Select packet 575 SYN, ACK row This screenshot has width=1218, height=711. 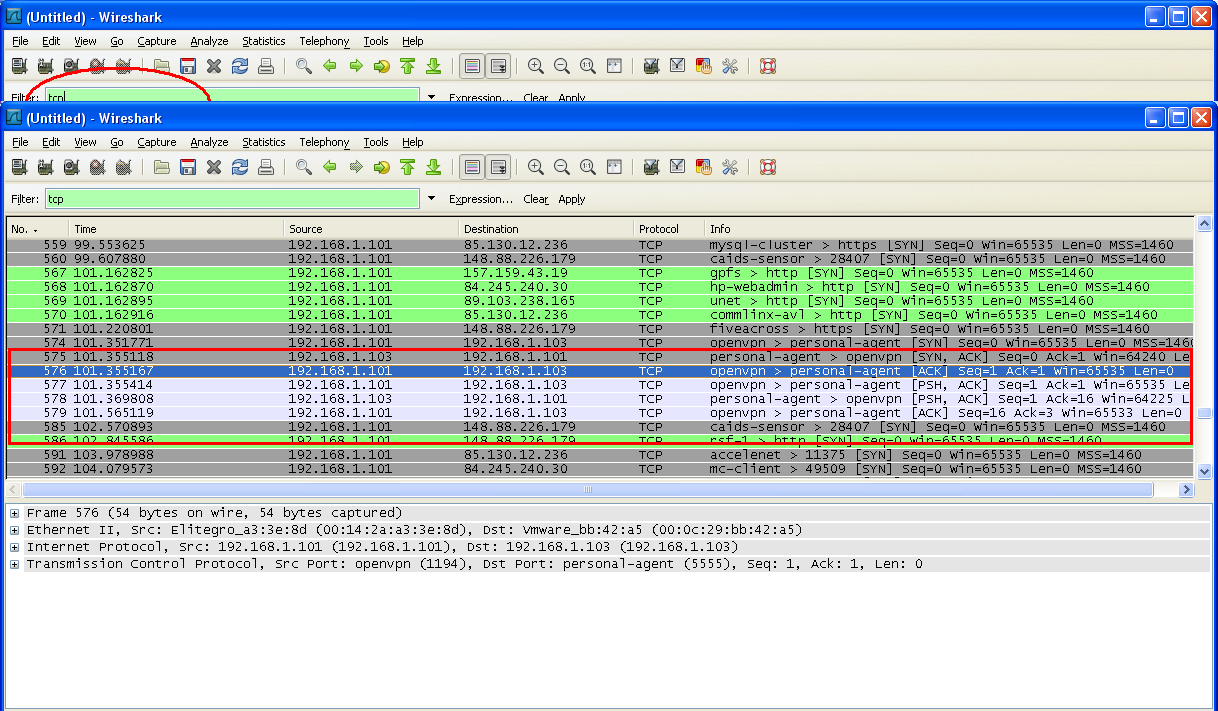click(x=600, y=357)
